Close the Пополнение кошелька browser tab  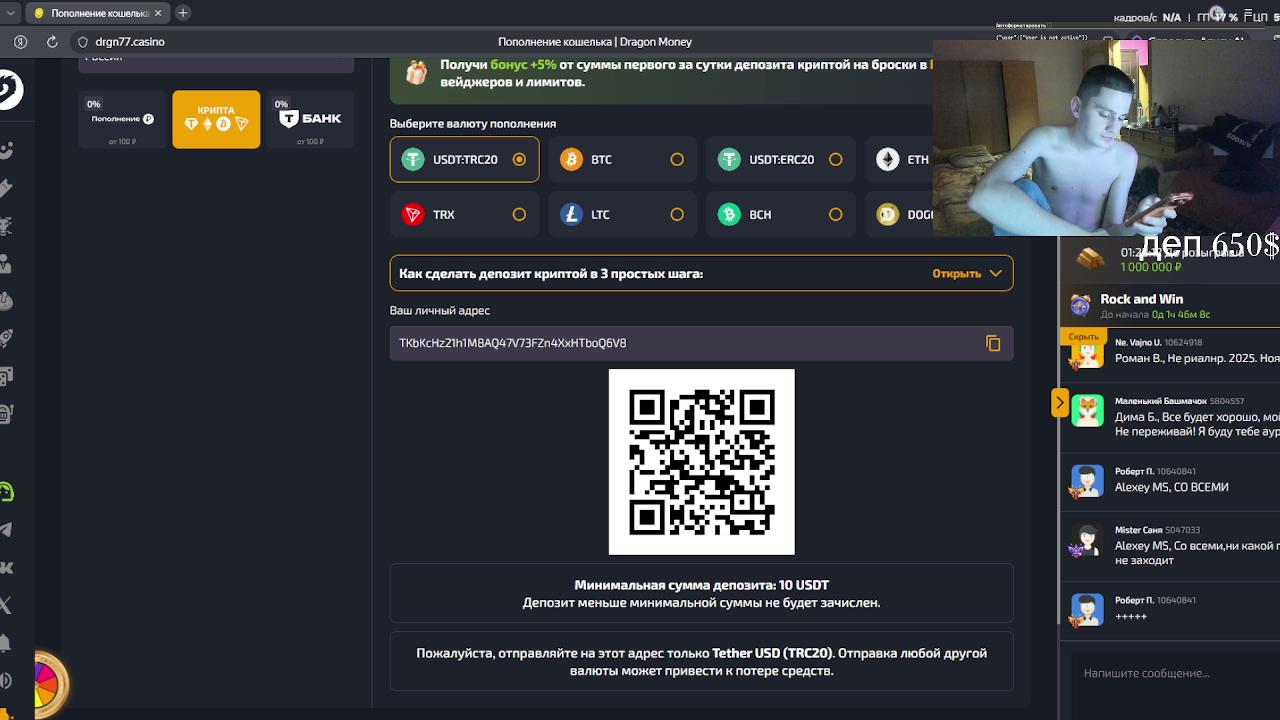click(158, 13)
